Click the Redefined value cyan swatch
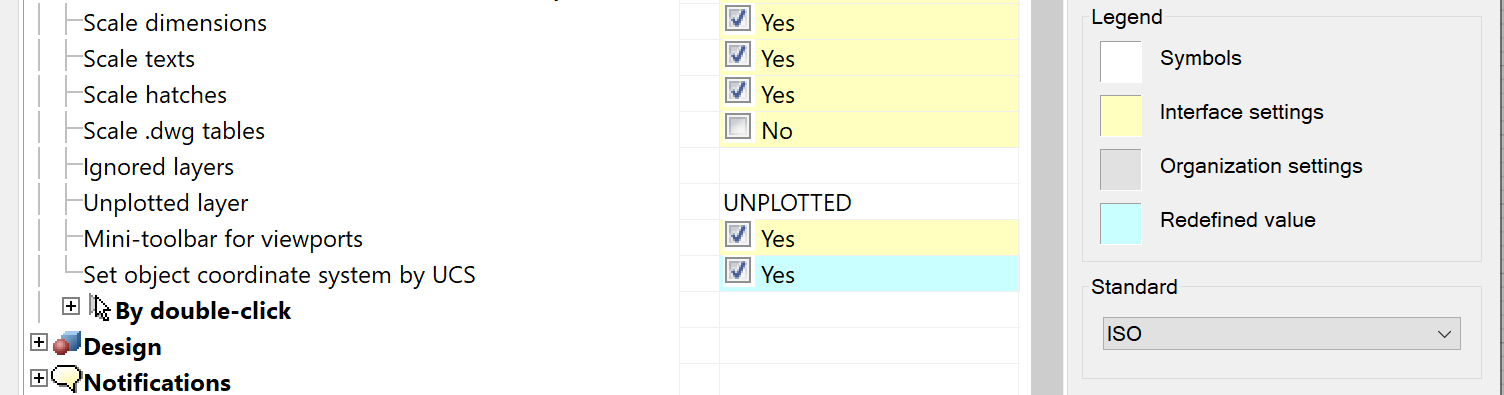Viewport: 1504px width, 395px height. (x=1121, y=223)
